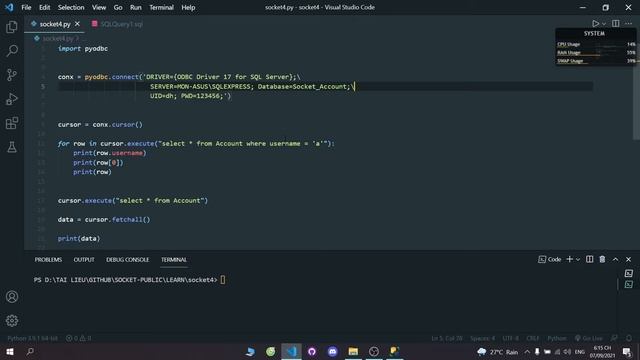Click the 'import pyodbc' line
Screen dimensions: 640x360
(83, 49)
